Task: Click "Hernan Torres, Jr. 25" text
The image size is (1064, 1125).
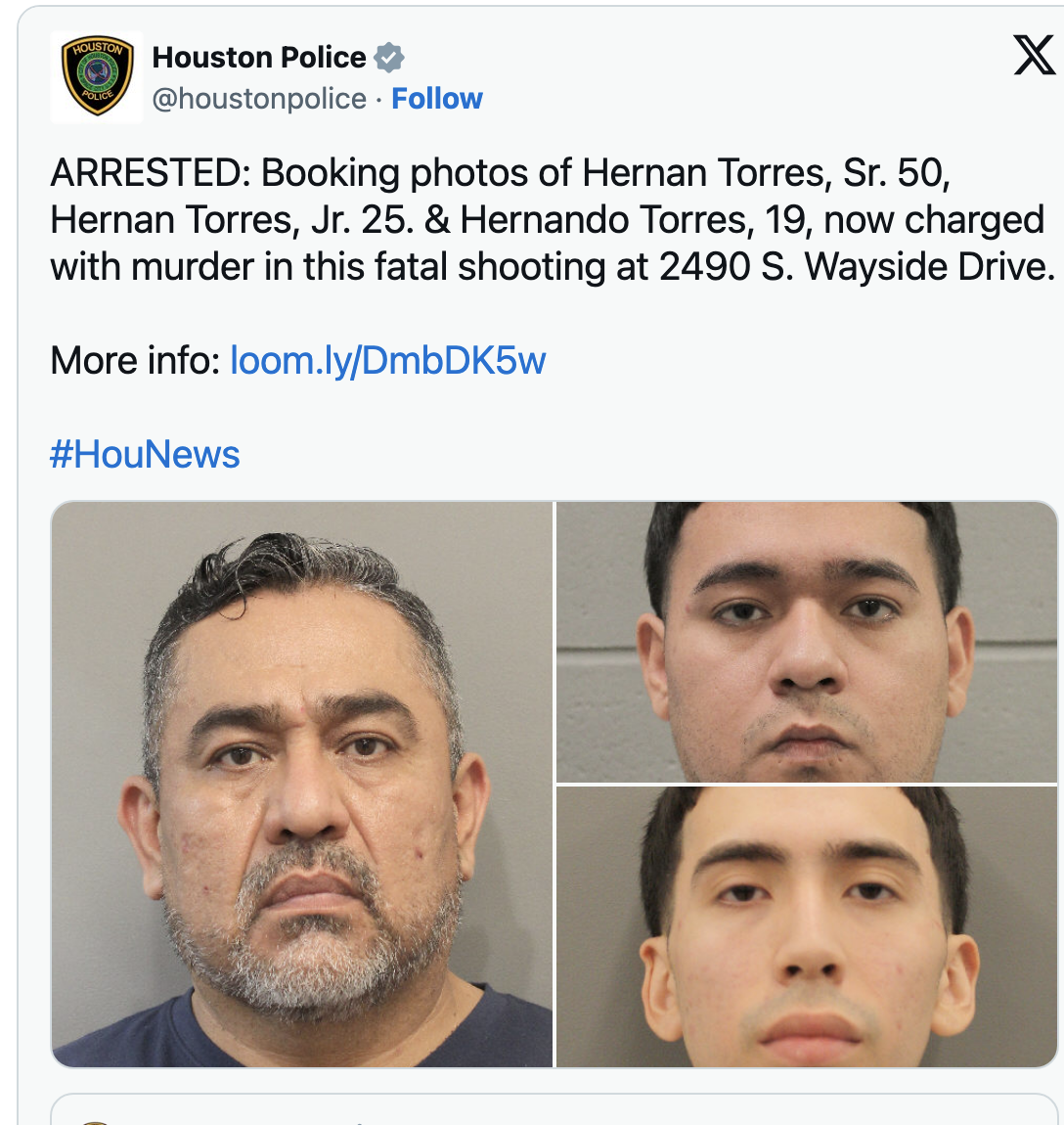Action: (231, 220)
